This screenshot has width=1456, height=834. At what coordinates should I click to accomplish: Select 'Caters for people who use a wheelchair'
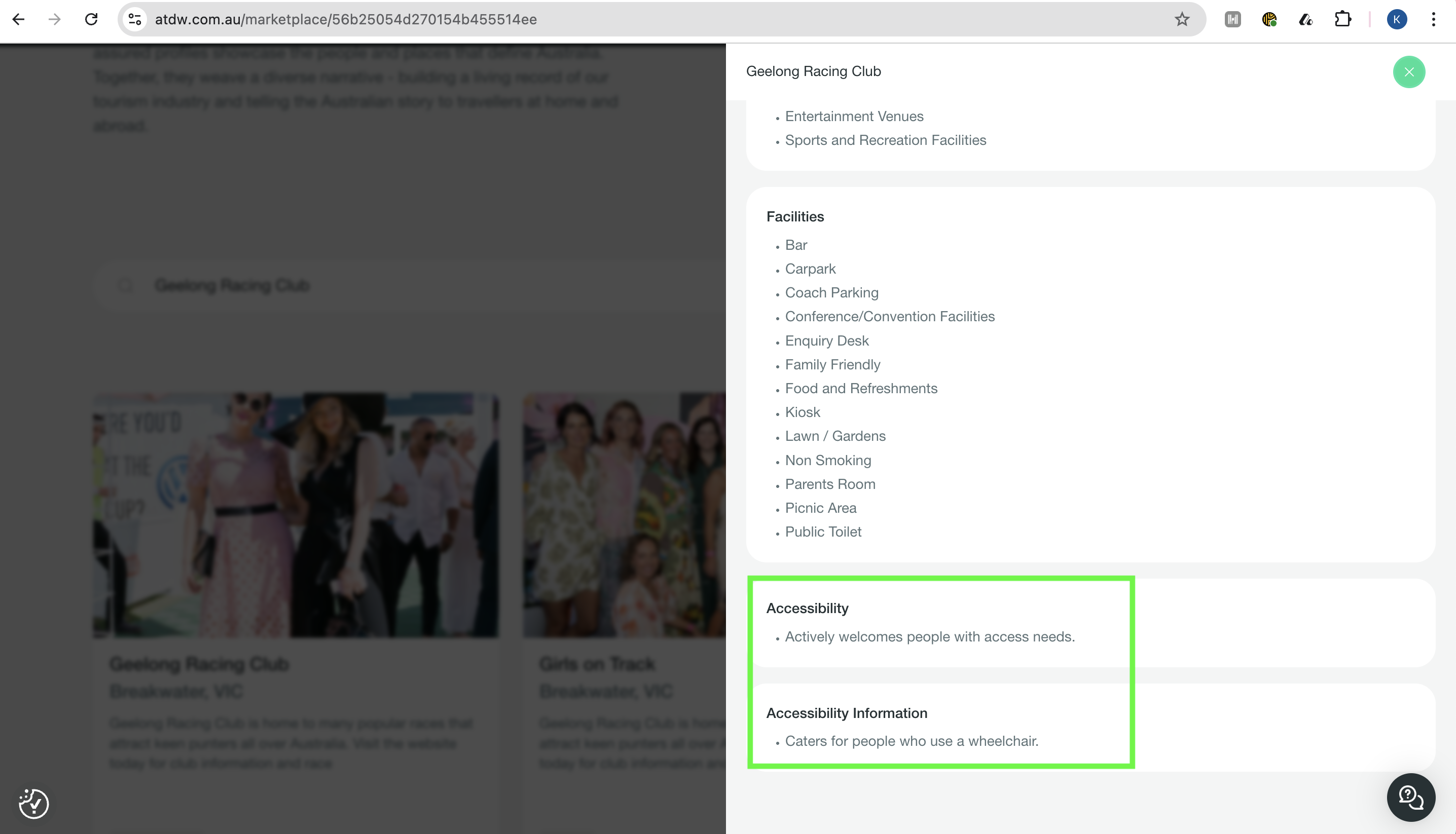pyautogui.click(x=911, y=741)
